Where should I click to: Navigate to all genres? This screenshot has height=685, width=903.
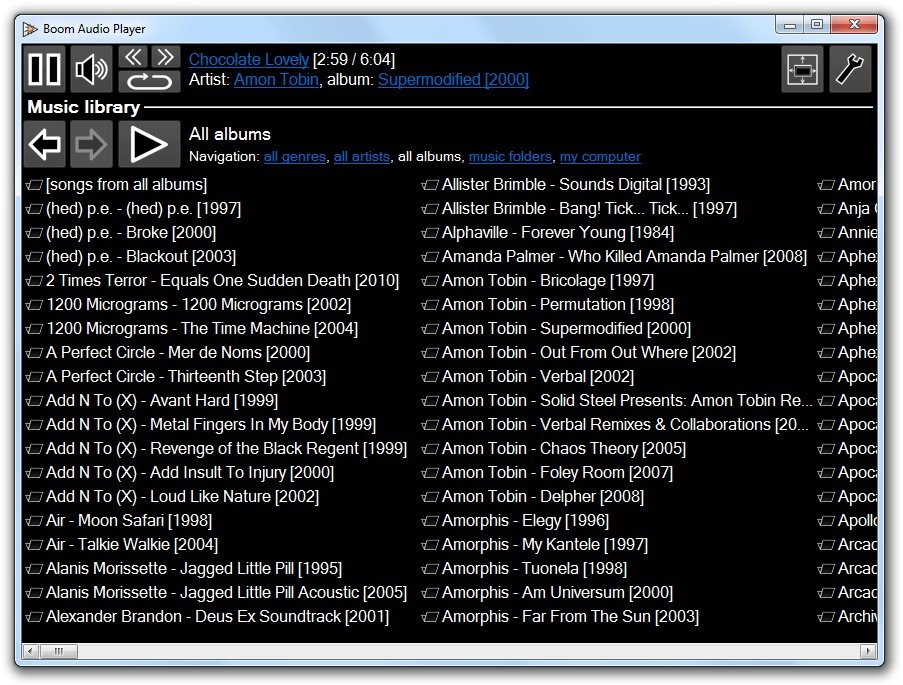click(x=295, y=157)
